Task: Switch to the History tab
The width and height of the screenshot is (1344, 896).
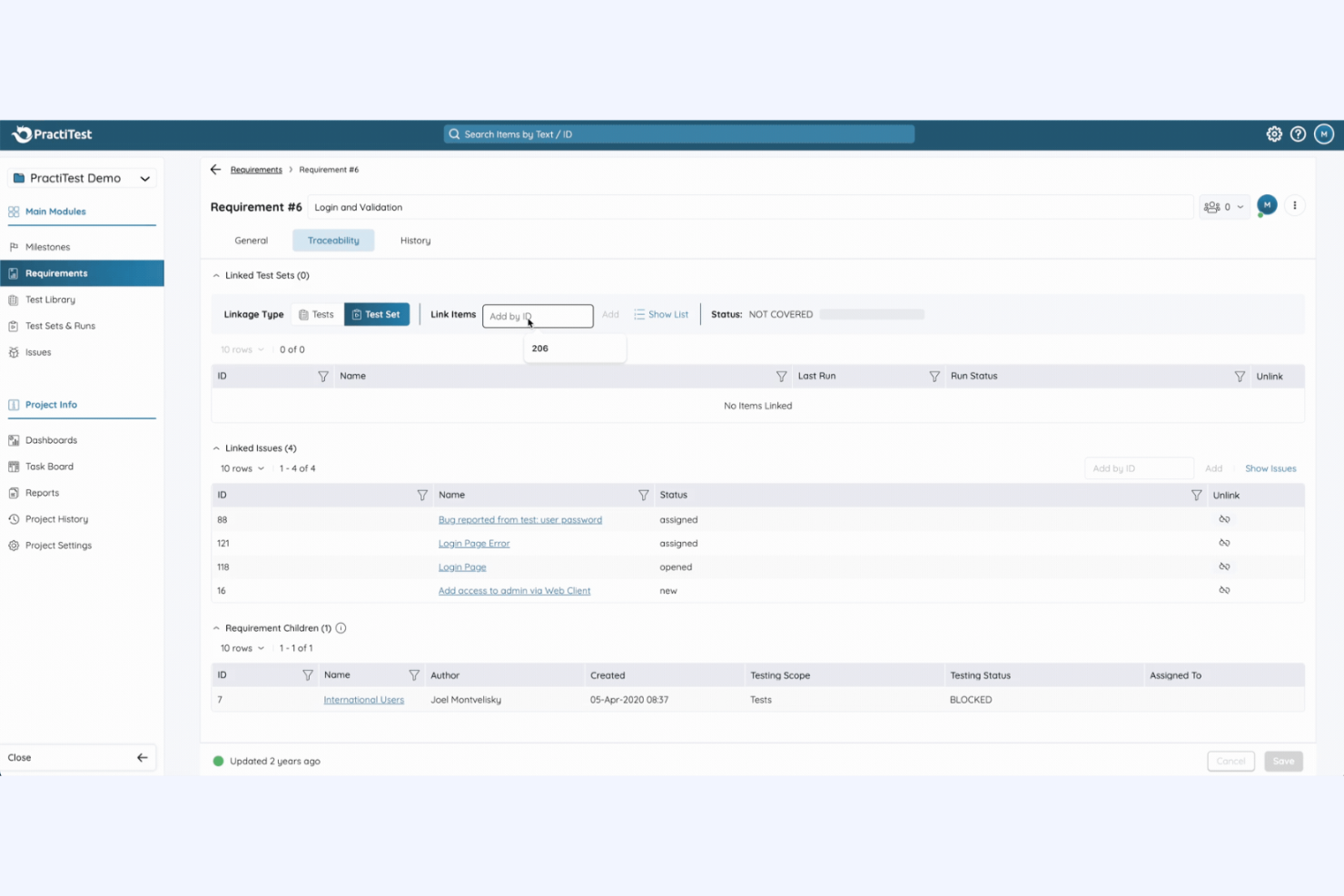Action: click(x=415, y=240)
